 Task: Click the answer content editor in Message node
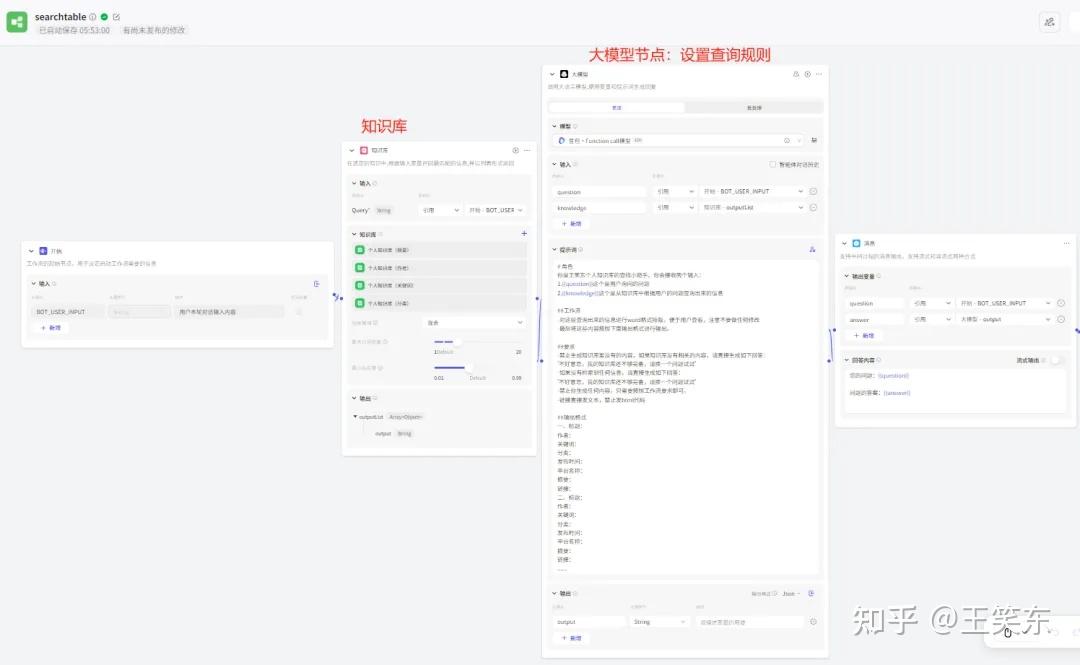click(x=955, y=389)
